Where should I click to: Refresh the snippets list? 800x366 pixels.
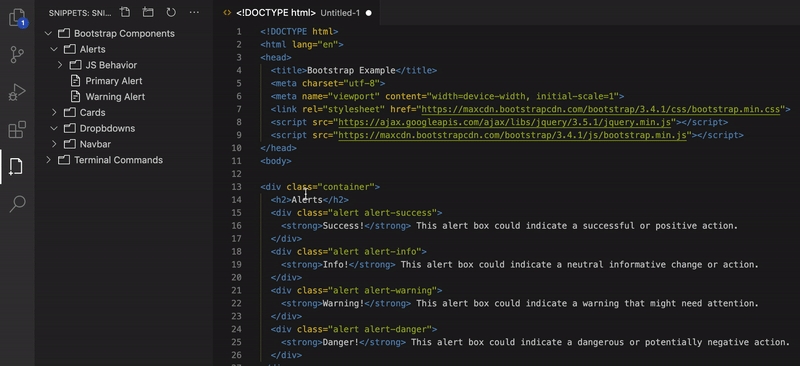click(171, 12)
